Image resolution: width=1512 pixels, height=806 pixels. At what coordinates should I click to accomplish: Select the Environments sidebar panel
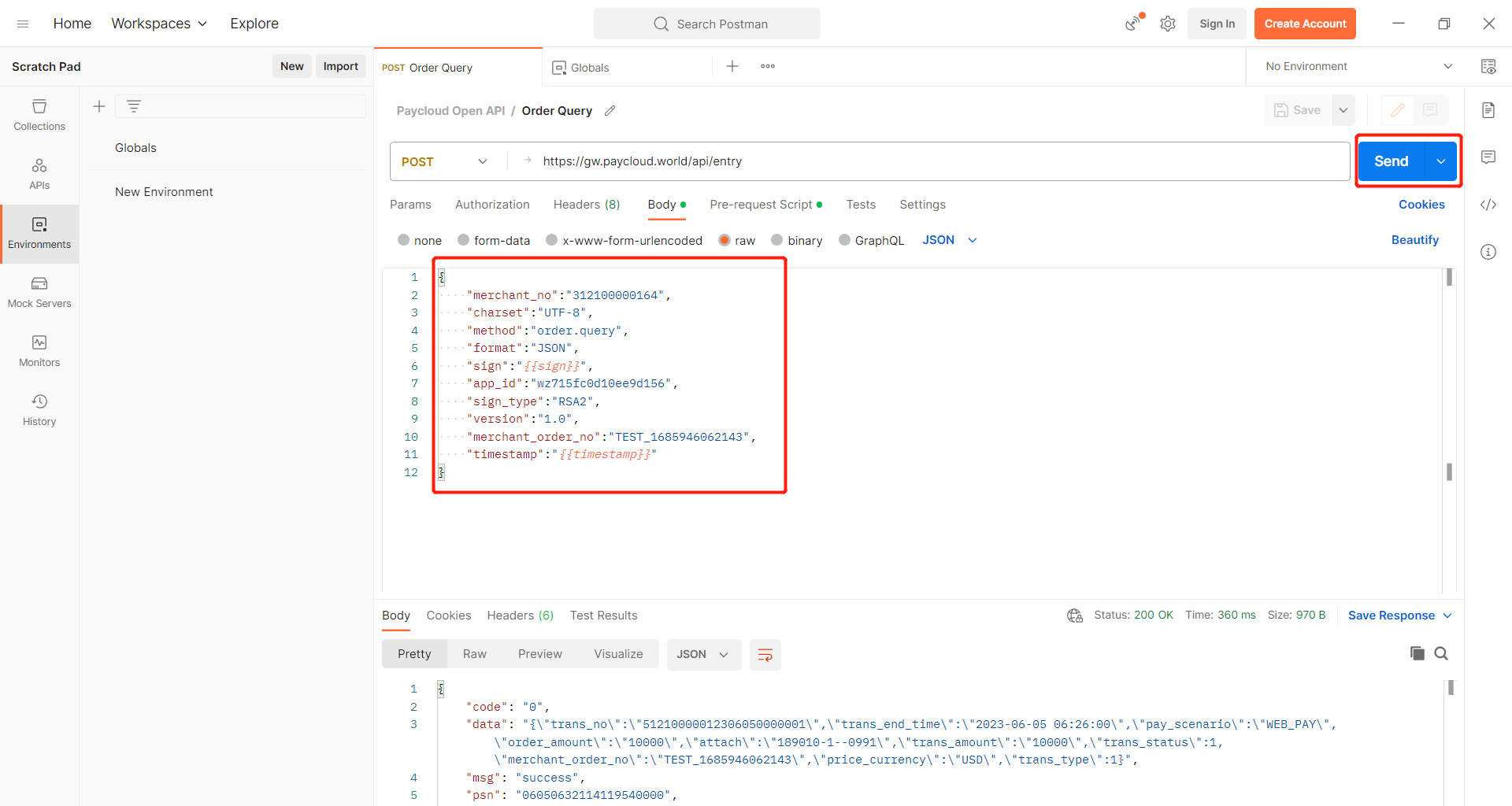[39, 234]
